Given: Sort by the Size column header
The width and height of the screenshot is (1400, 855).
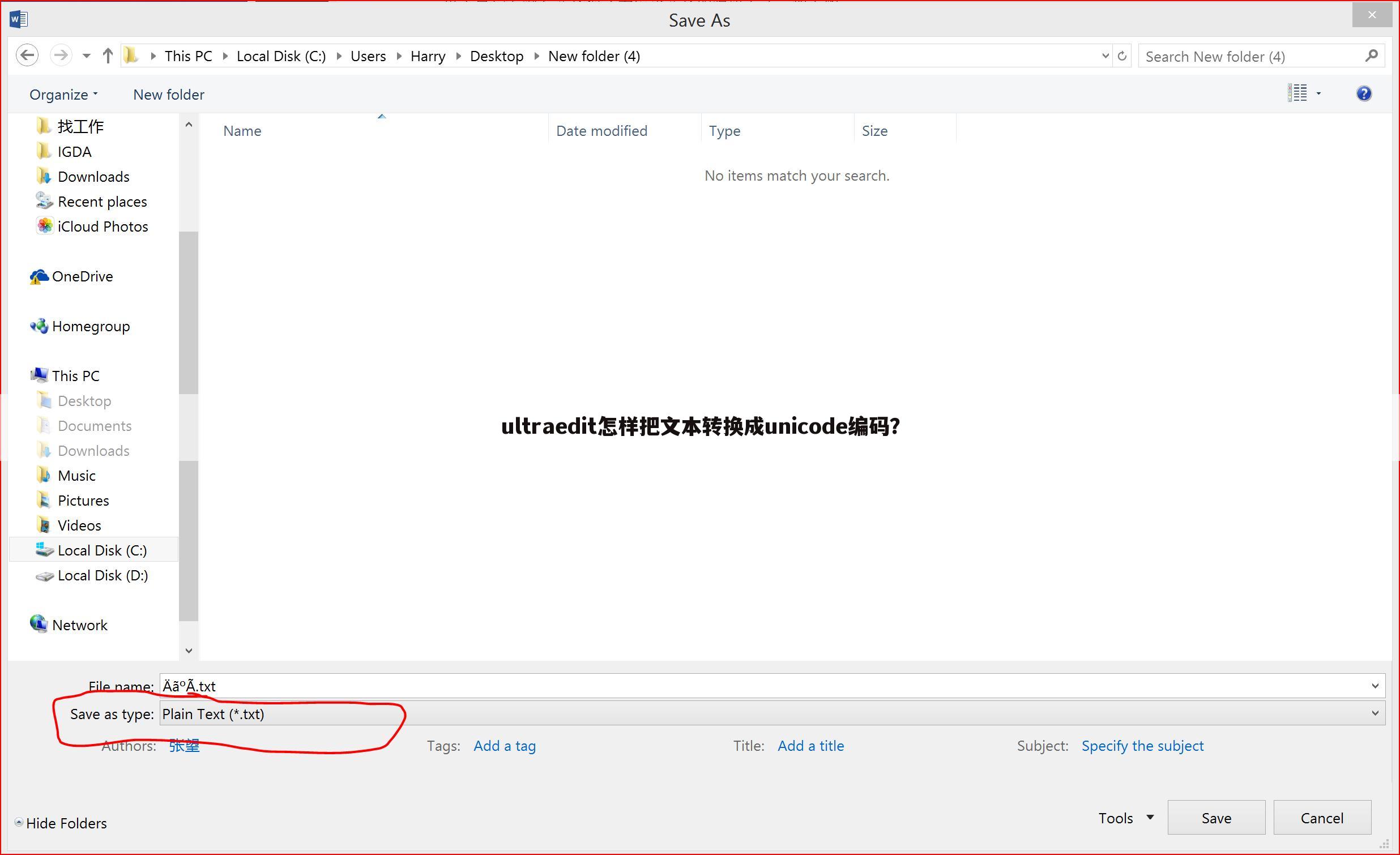Looking at the screenshot, I should (905, 131).
